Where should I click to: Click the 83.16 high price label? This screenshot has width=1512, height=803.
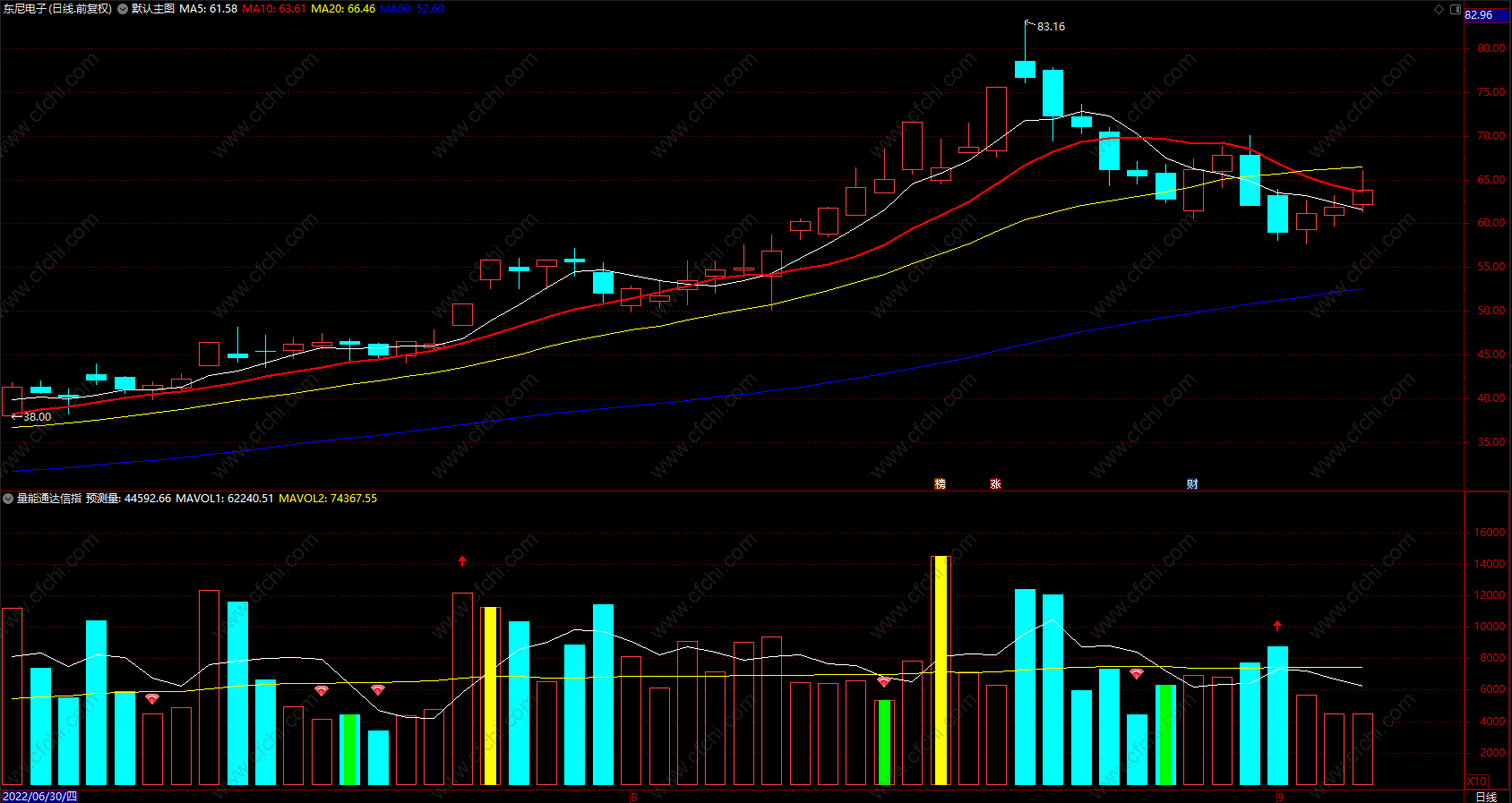(x=1051, y=27)
